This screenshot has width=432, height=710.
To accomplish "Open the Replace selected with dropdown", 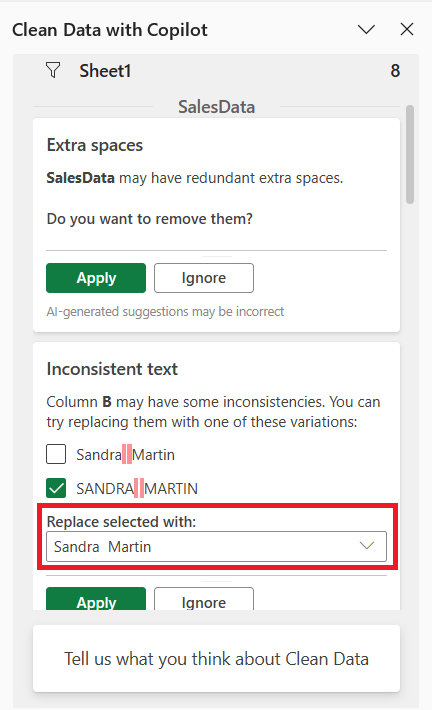I will pos(216,547).
